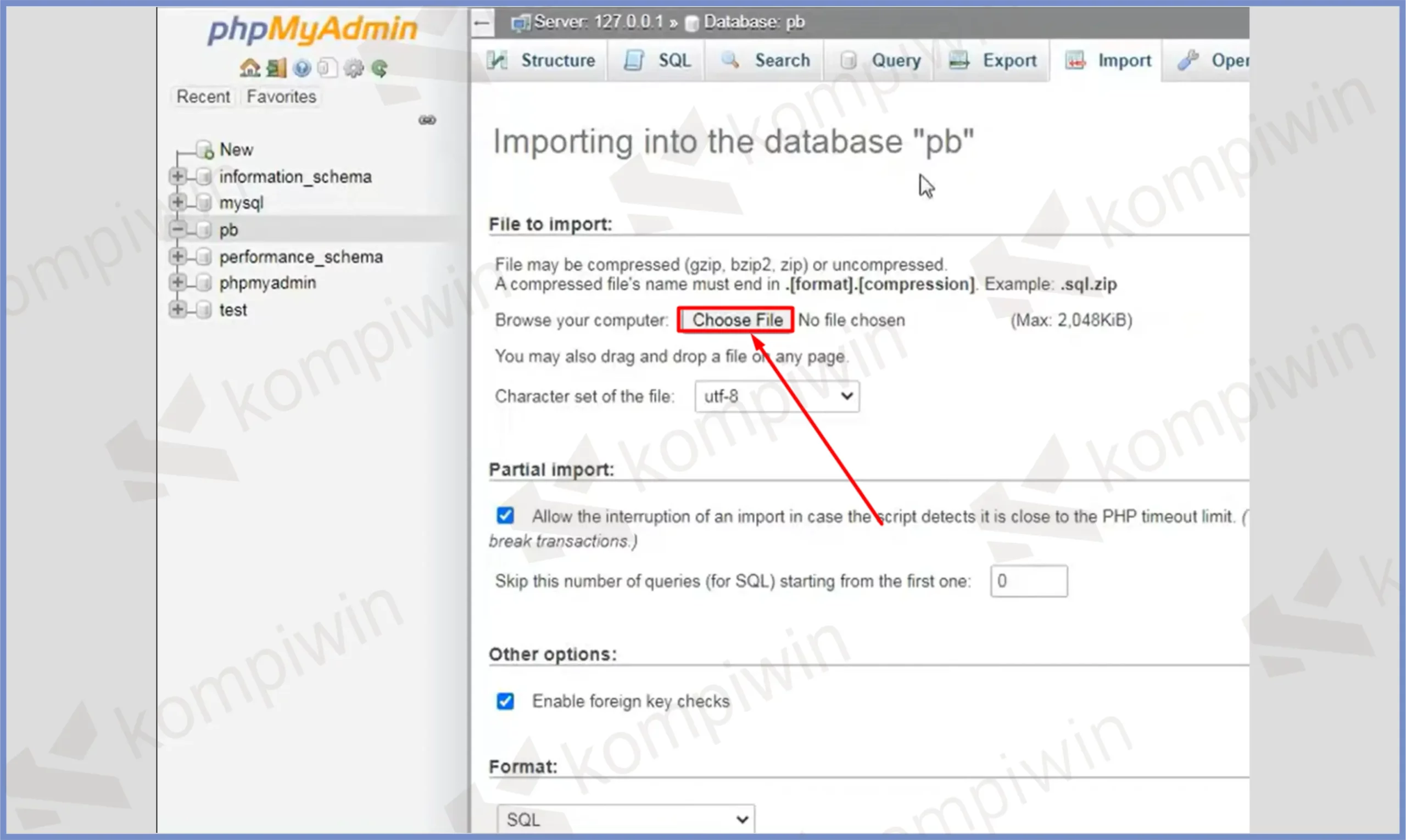Toggle Enable foreign key checks checkbox
Image resolution: width=1406 pixels, height=840 pixels.
[x=505, y=701]
